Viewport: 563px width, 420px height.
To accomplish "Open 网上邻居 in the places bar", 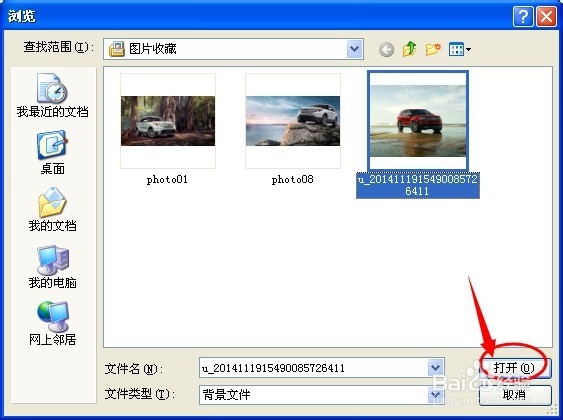I will click(x=52, y=324).
